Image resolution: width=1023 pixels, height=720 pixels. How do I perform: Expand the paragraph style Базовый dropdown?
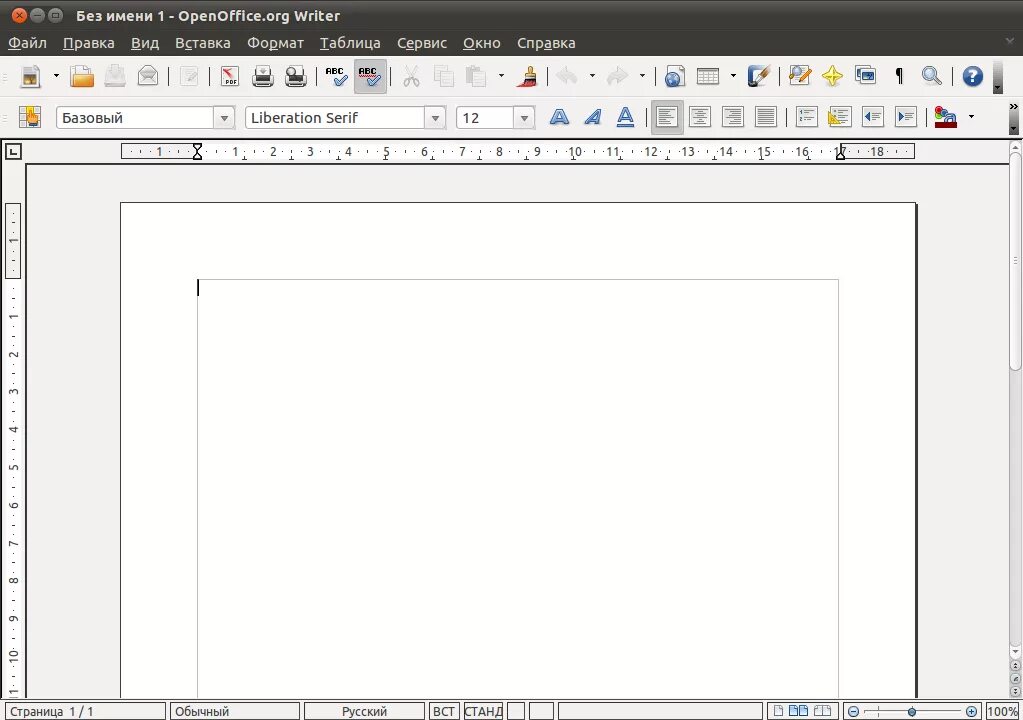tap(224, 118)
